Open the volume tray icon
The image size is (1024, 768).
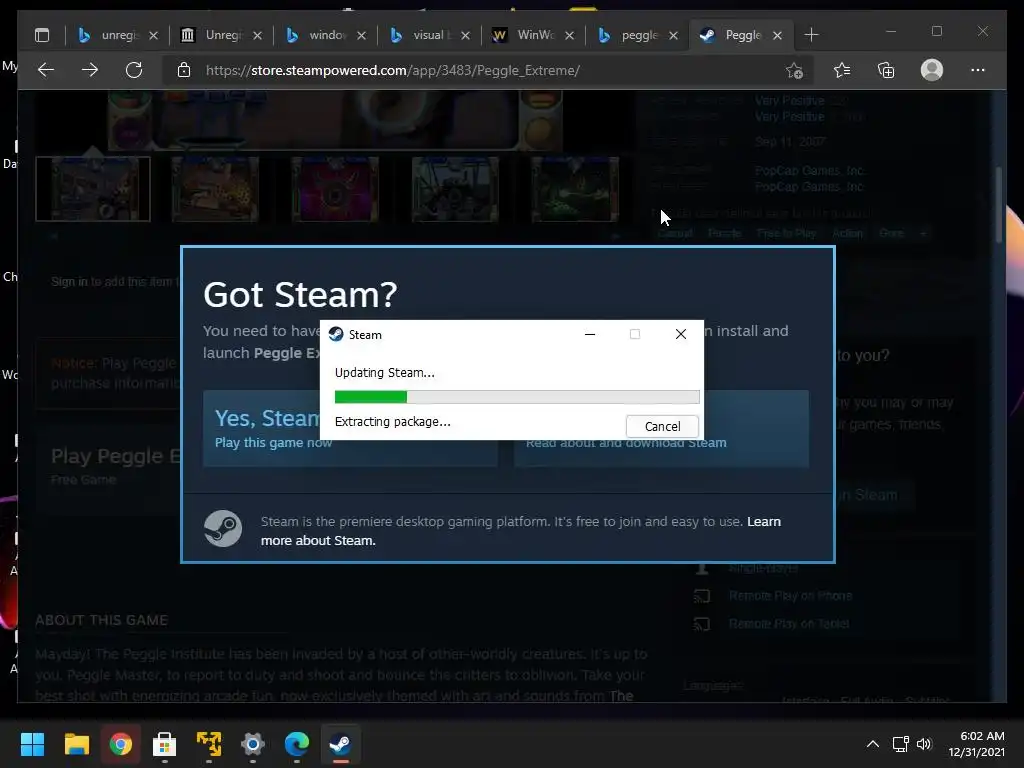(924, 744)
